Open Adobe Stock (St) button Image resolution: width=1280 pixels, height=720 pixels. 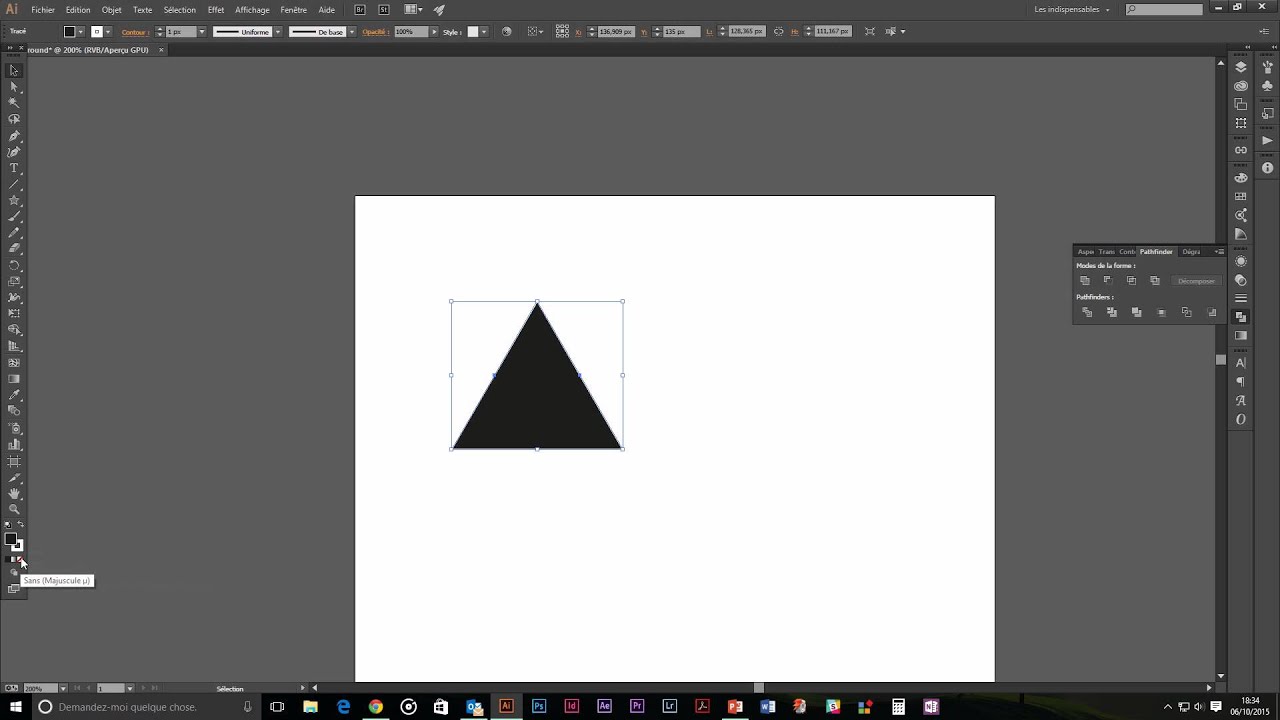coord(384,9)
